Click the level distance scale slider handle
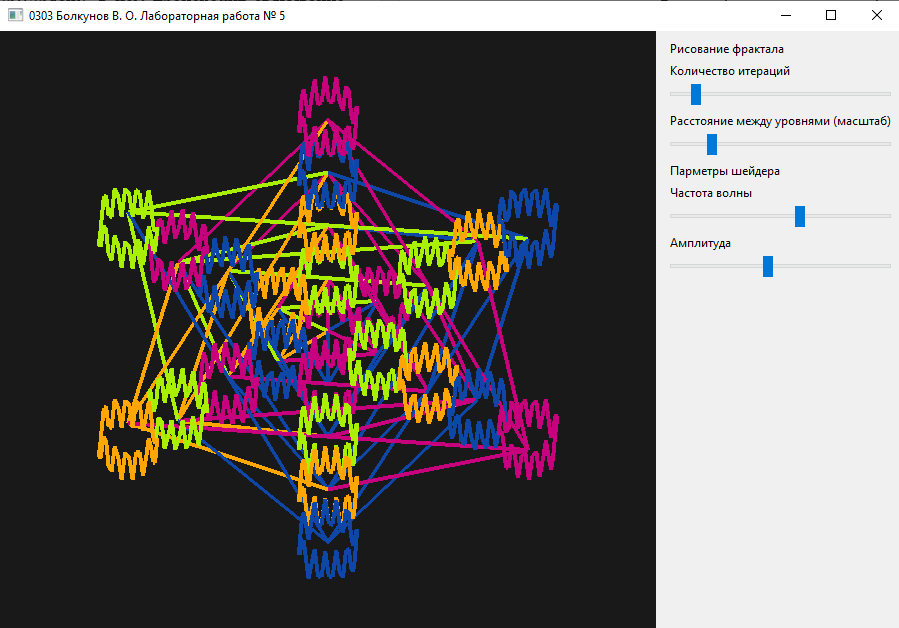This screenshot has width=899, height=628. [712, 144]
